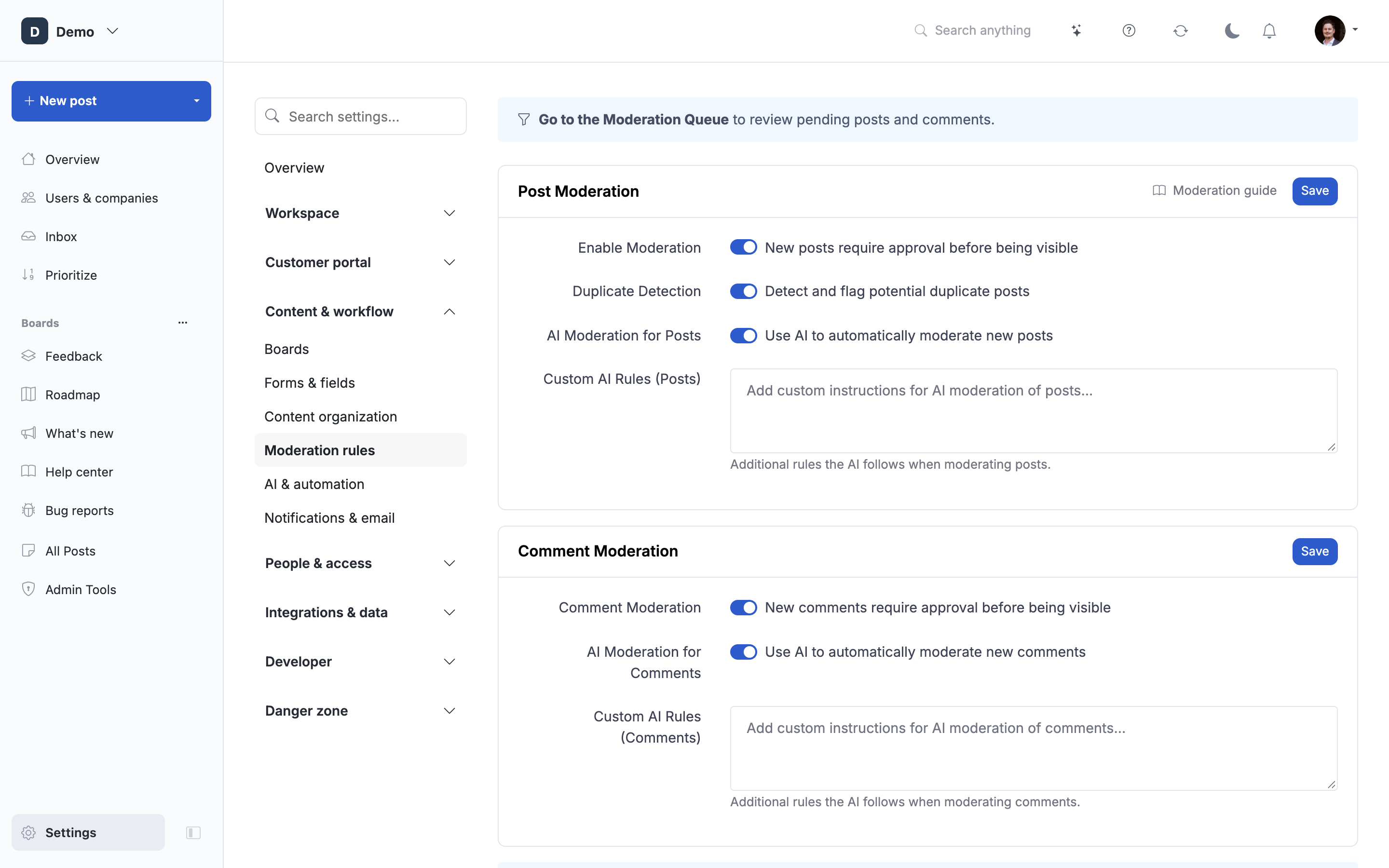Expand People & access section

point(360,563)
